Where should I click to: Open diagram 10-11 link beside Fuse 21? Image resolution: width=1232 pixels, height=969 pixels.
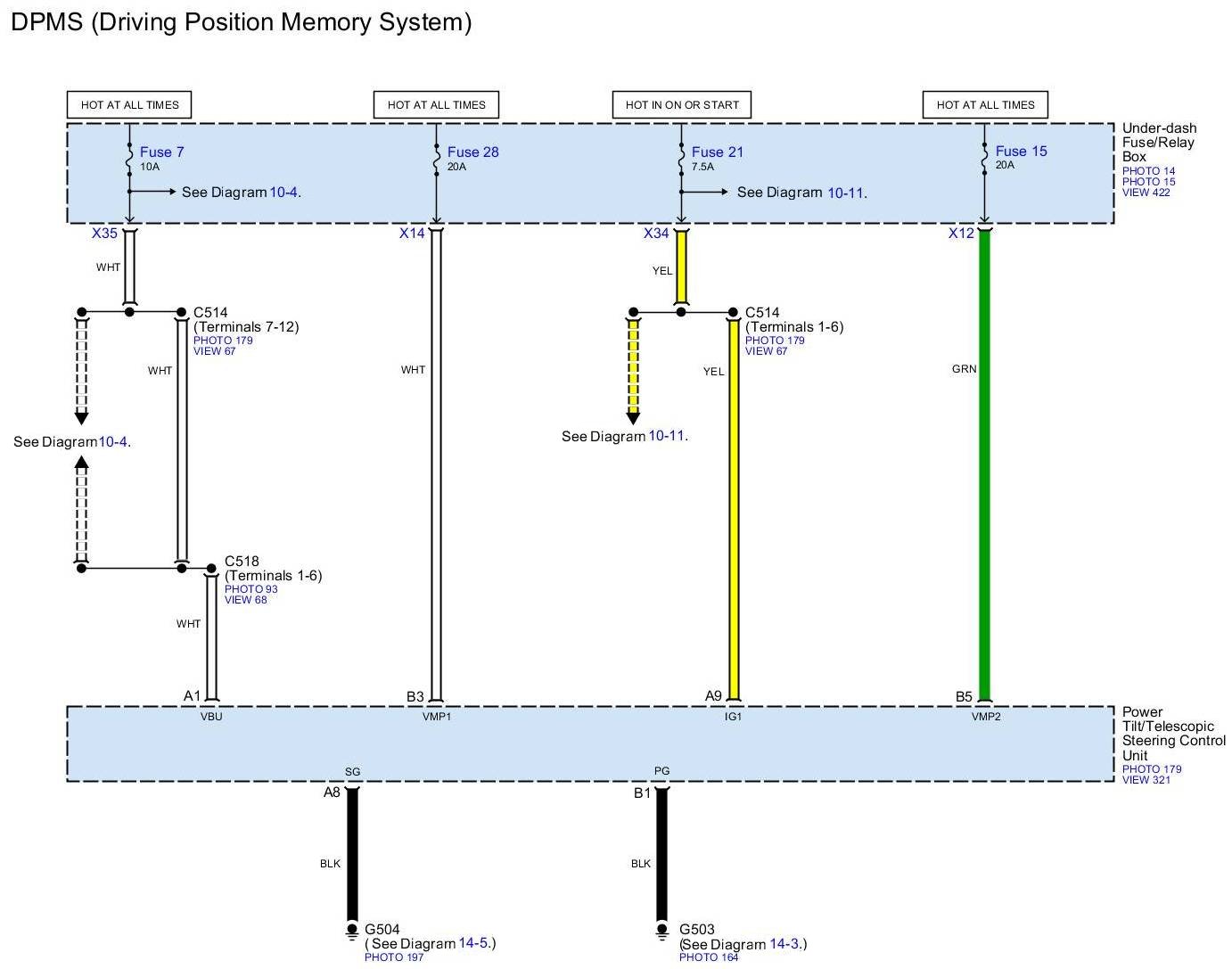coord(845,193)
